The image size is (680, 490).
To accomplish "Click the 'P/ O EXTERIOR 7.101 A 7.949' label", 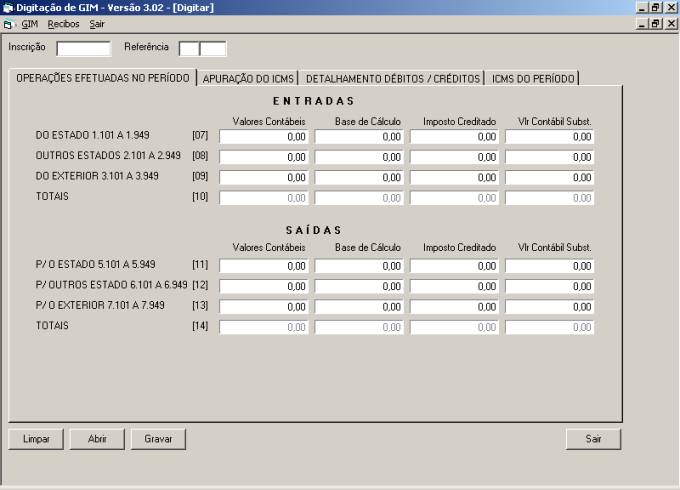I will 100,305.
